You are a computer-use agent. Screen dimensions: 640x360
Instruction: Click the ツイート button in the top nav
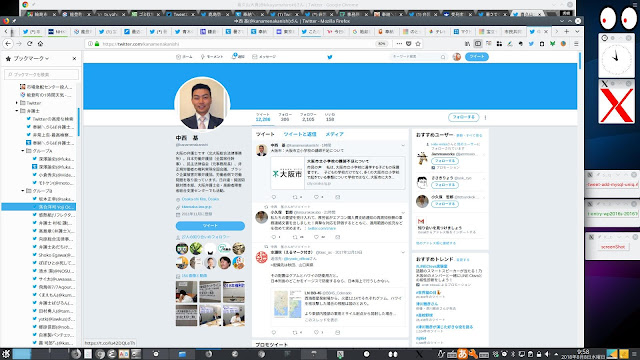pos(477,57)
